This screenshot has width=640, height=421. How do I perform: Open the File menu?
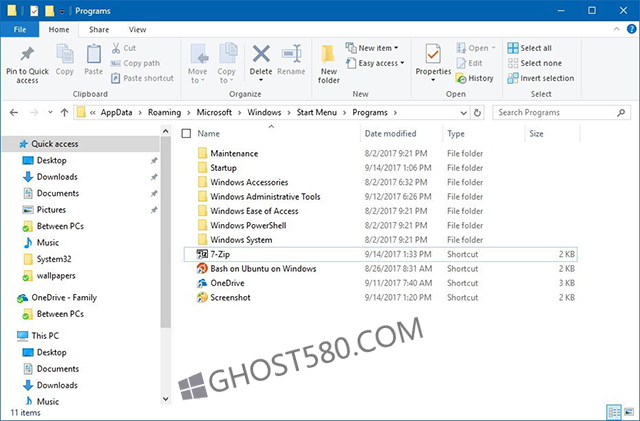20,29
